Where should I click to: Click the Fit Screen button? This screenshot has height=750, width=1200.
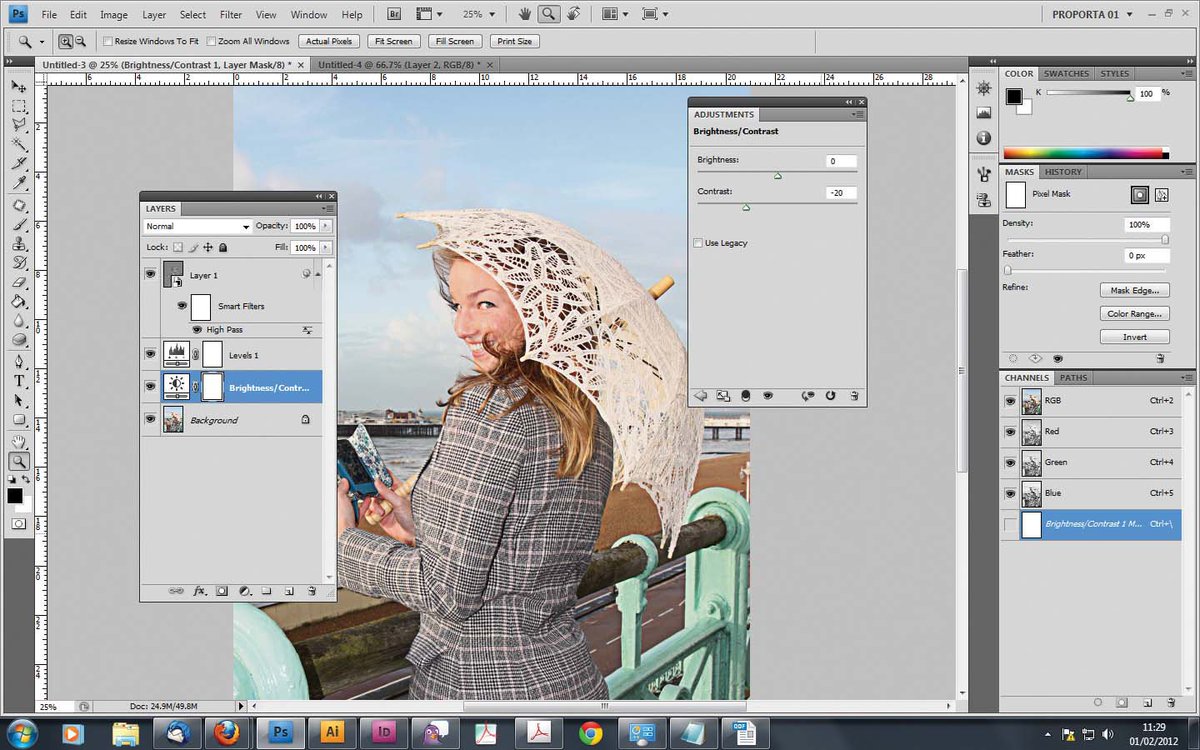[393, 41]
